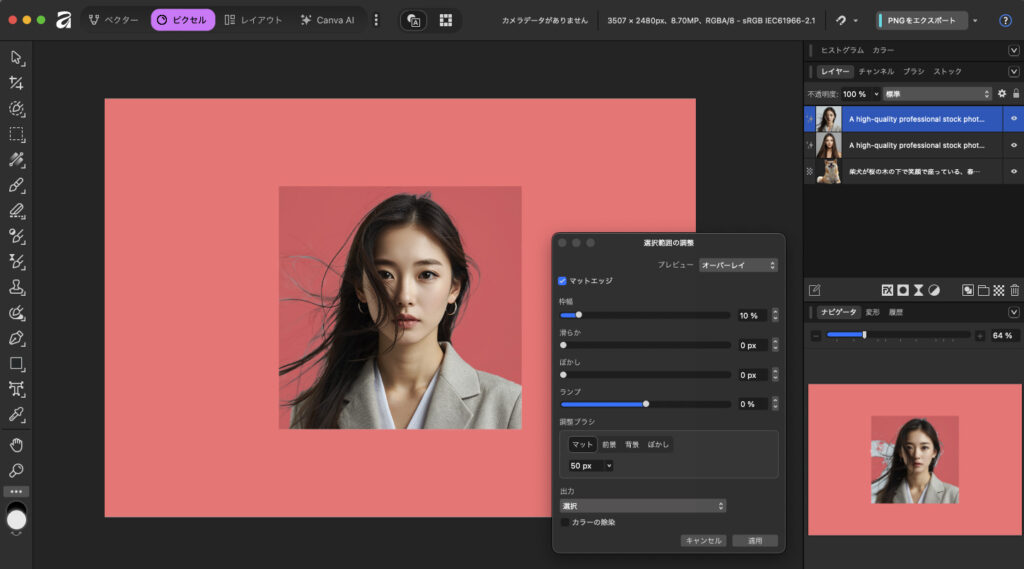The image size is (1024, 569).
Task: Select the 前景 adjustment brush mode
Action: pyautogui.click(x=609, y=444)
